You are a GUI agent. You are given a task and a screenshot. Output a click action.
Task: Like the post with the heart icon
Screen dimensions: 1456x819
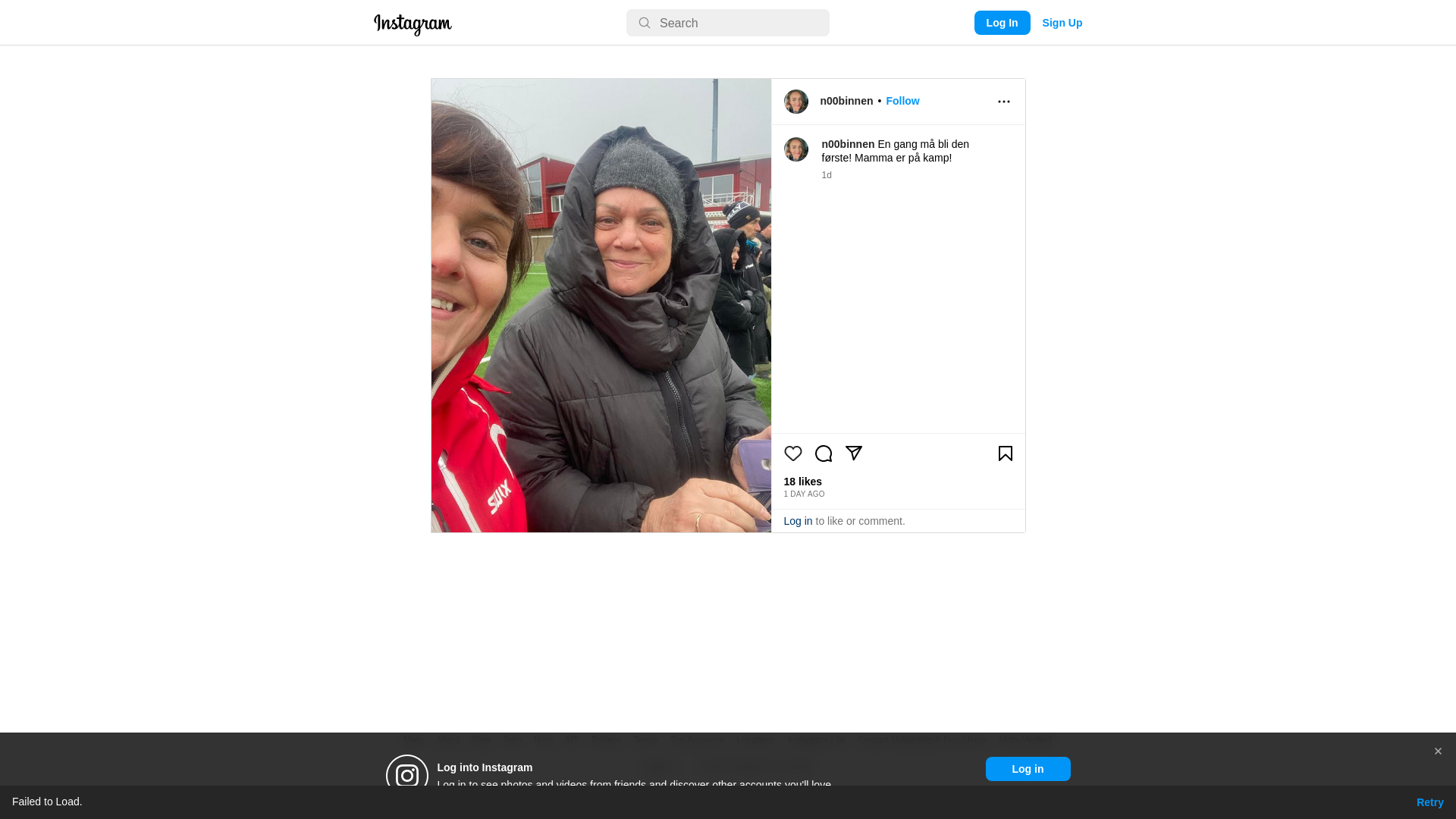[x=792, y=453]
